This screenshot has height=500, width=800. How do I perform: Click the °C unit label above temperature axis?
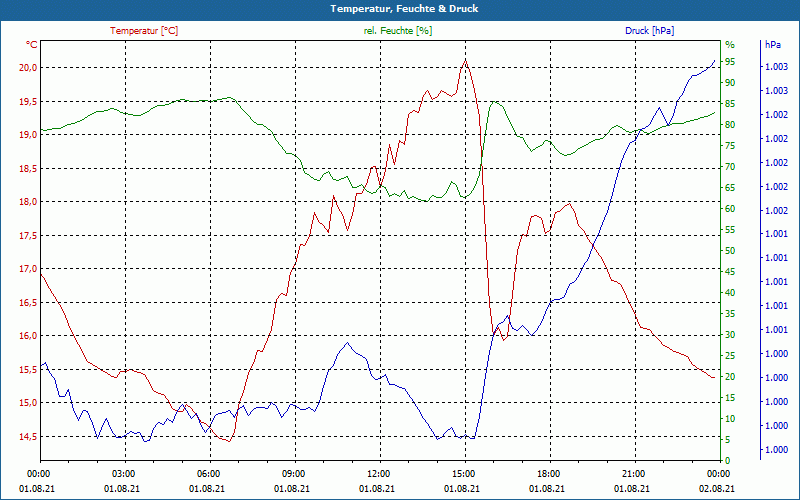coord(32,45)
